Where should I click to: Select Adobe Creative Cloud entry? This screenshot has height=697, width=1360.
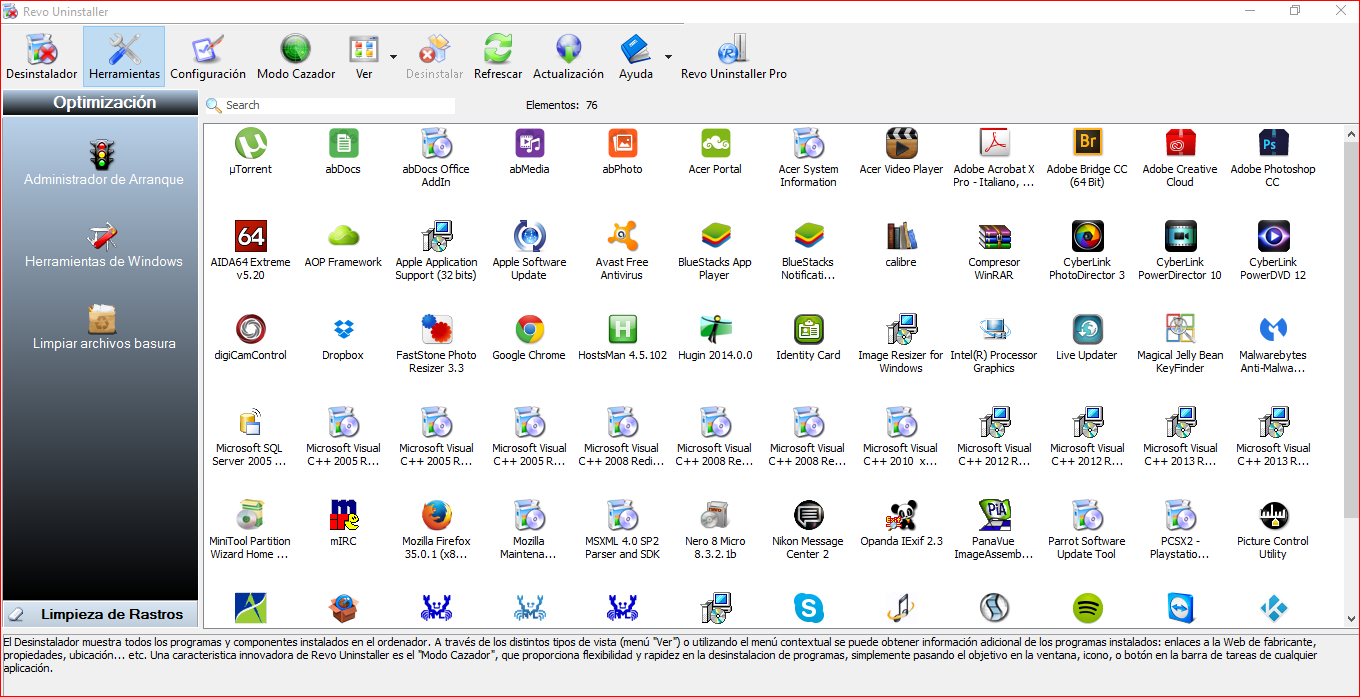coord(1180,158)
